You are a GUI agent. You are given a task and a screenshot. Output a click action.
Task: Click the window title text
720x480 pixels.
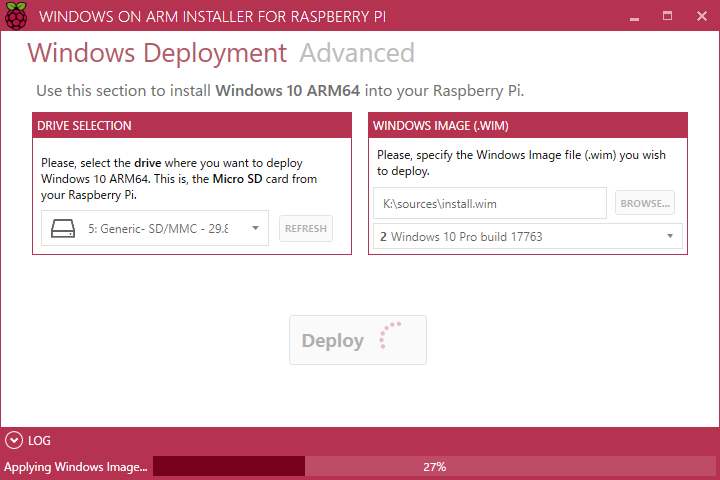coord(213,17)
